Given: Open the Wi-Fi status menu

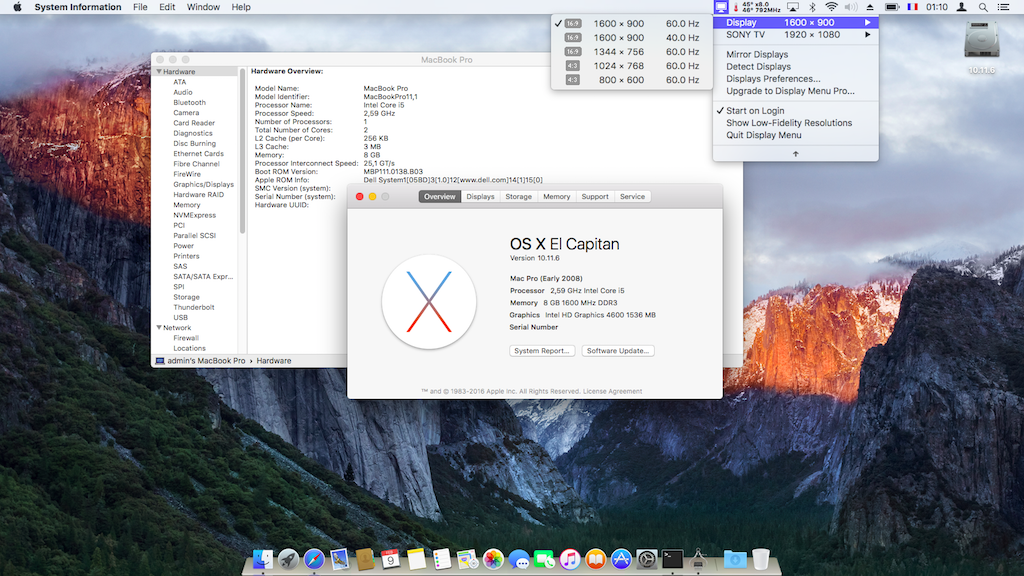Looking at the screenshot, I should coord(831,7).
